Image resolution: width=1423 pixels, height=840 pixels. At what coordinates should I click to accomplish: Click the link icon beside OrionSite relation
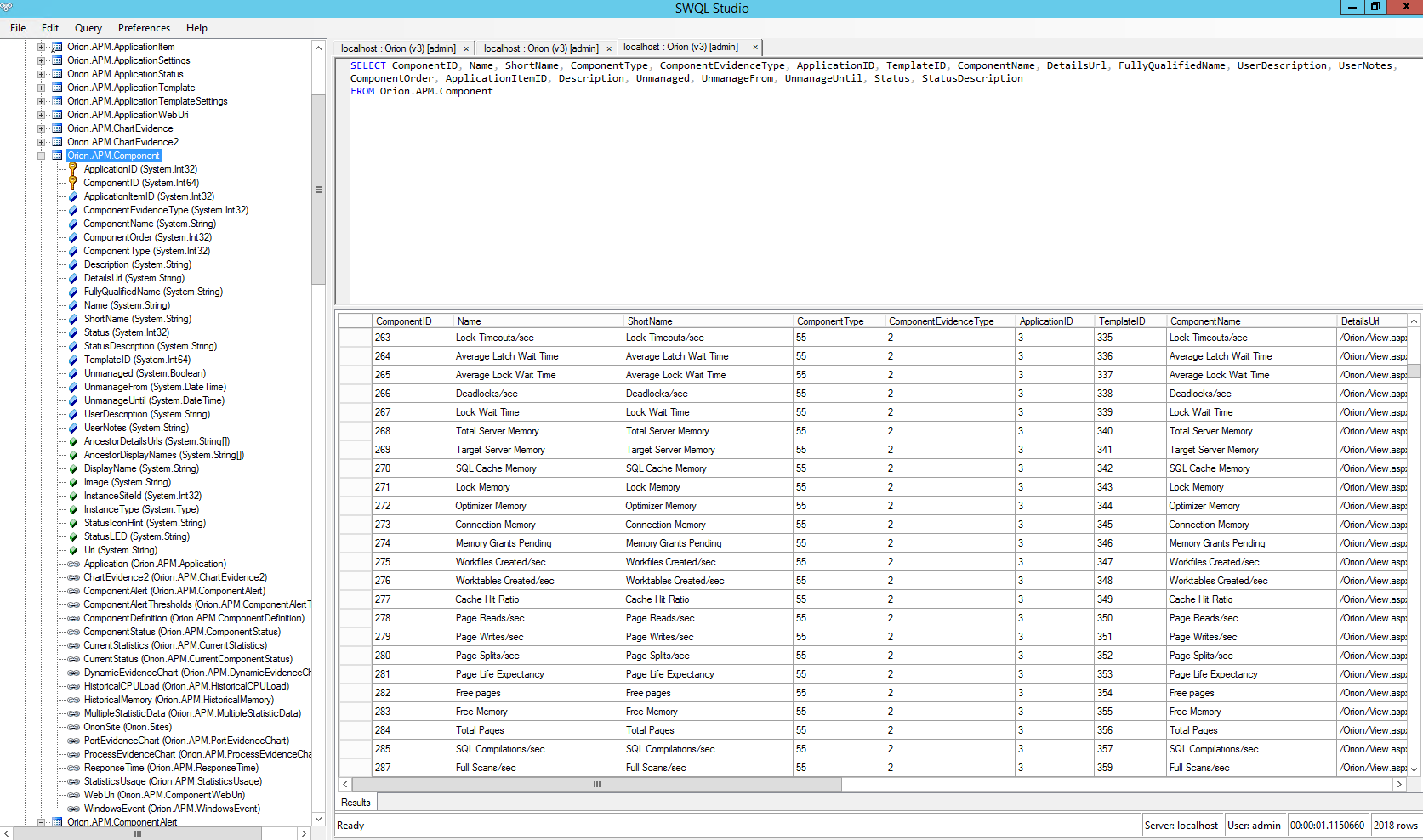click(73, 727)
